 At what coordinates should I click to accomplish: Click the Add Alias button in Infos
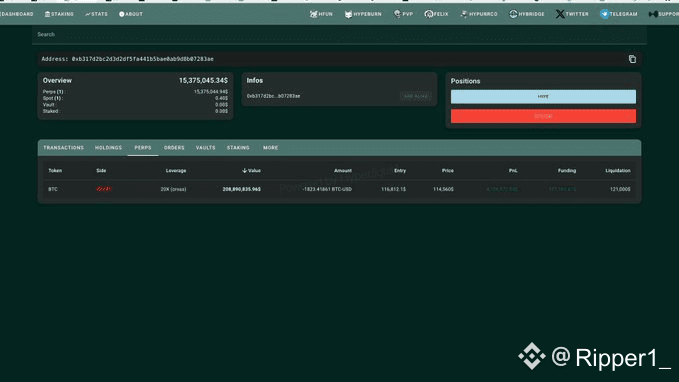point(415,96)
